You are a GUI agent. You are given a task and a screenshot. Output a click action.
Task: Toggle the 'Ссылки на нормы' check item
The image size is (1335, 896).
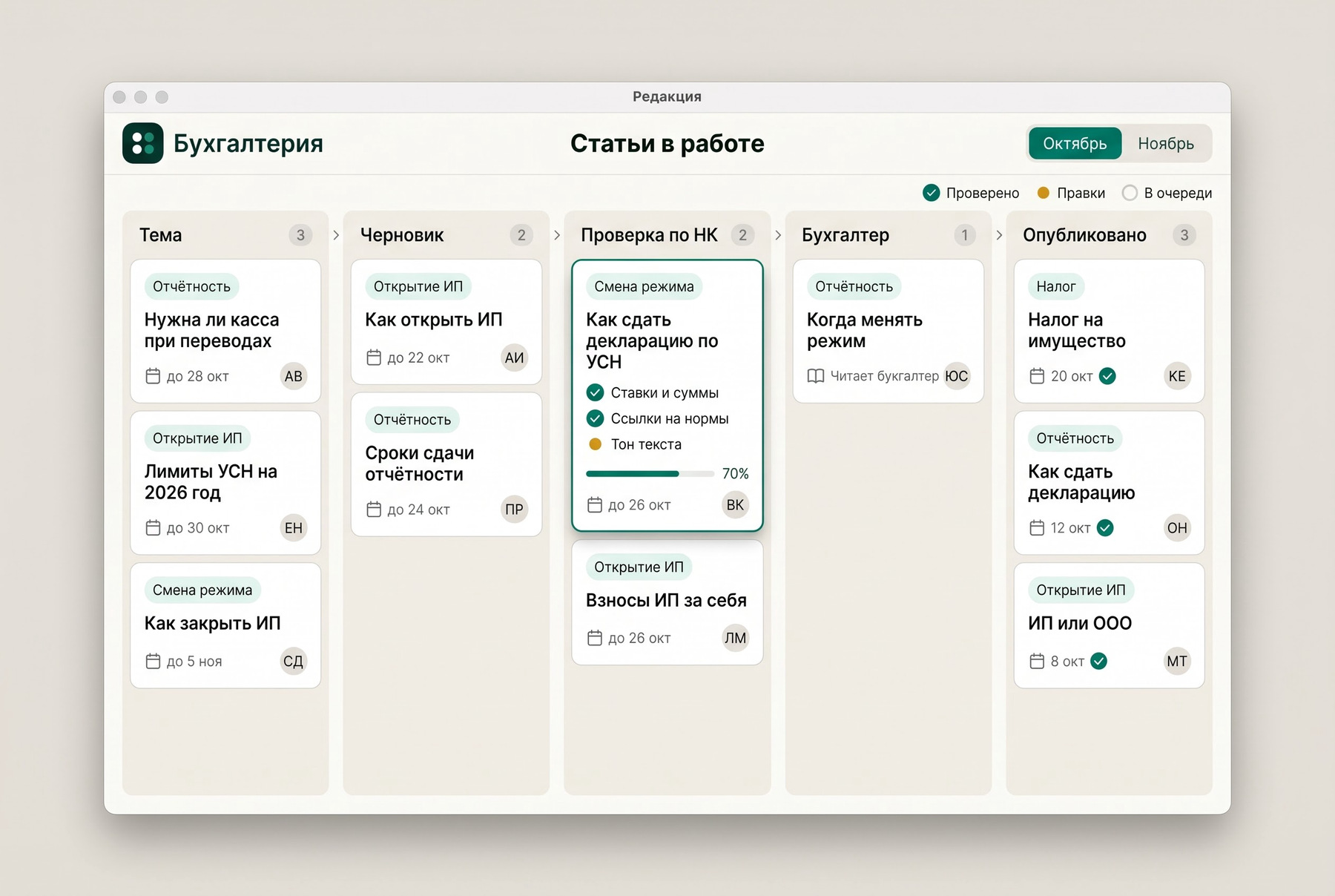point(595,418)
